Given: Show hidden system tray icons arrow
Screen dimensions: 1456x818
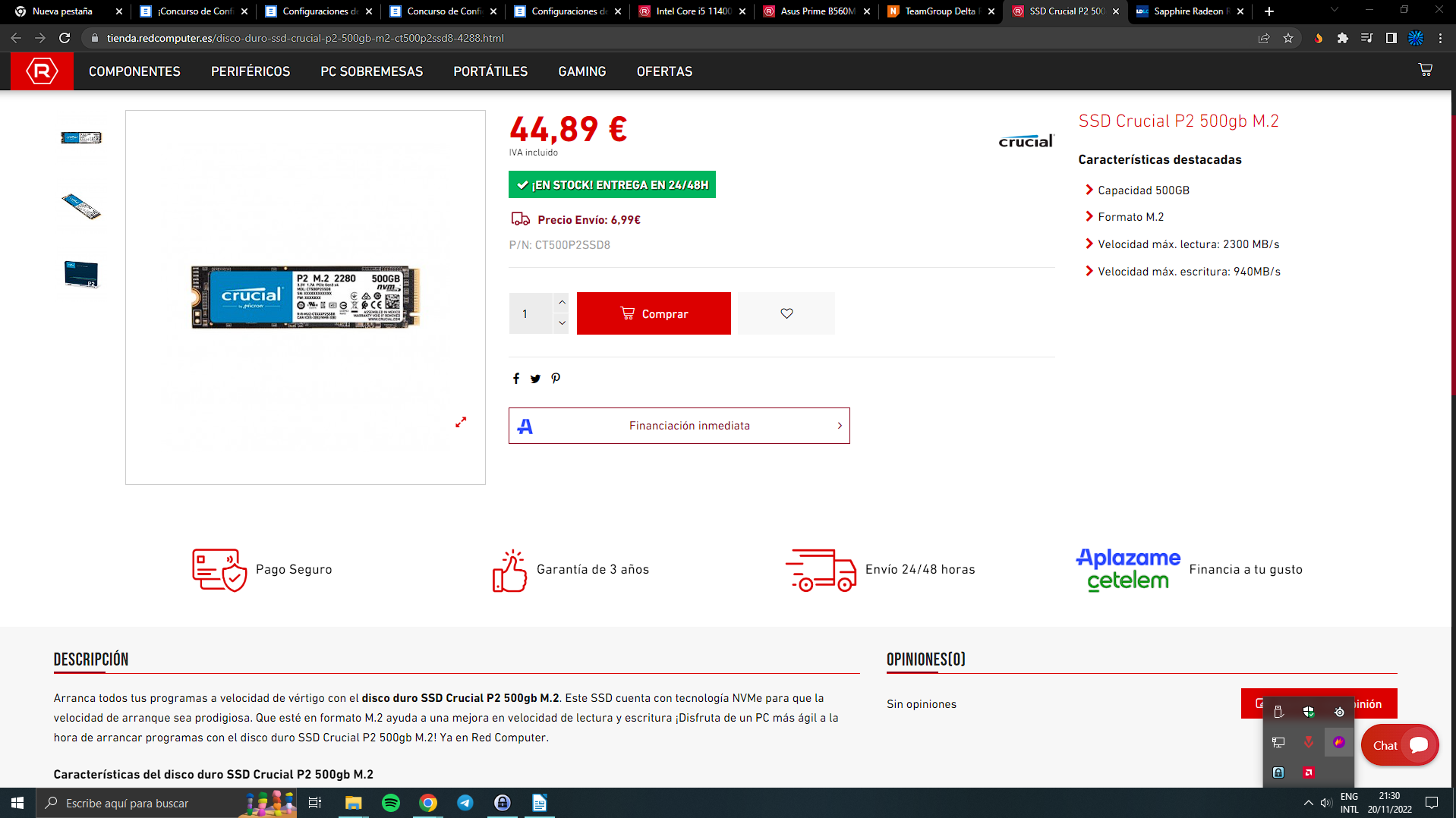Looking at the screenshot, I should pyautogui.click(x=1308, y=803).
